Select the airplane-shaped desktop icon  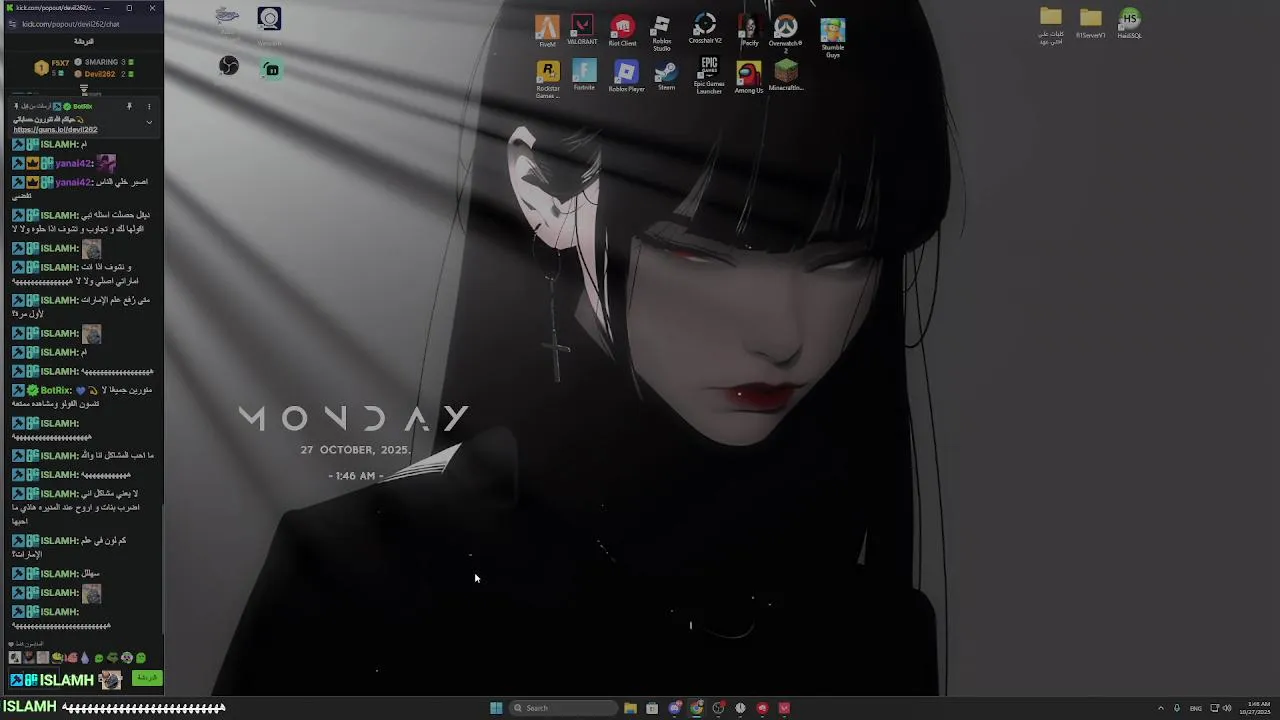coord(227,17)
